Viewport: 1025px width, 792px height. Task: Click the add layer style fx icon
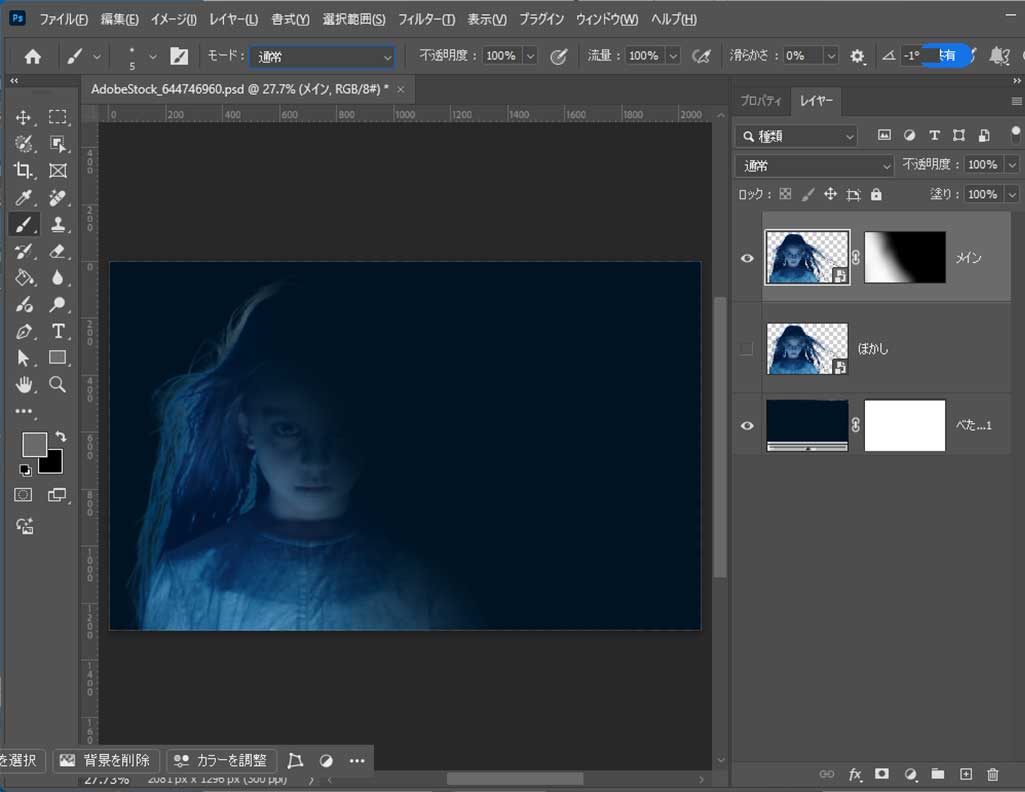(x=855, y=774)
